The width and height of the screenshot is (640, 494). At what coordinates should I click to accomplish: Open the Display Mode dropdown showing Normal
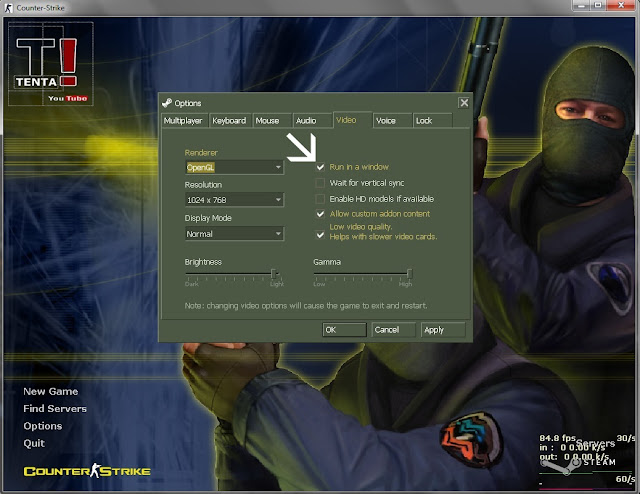[234, 234]
